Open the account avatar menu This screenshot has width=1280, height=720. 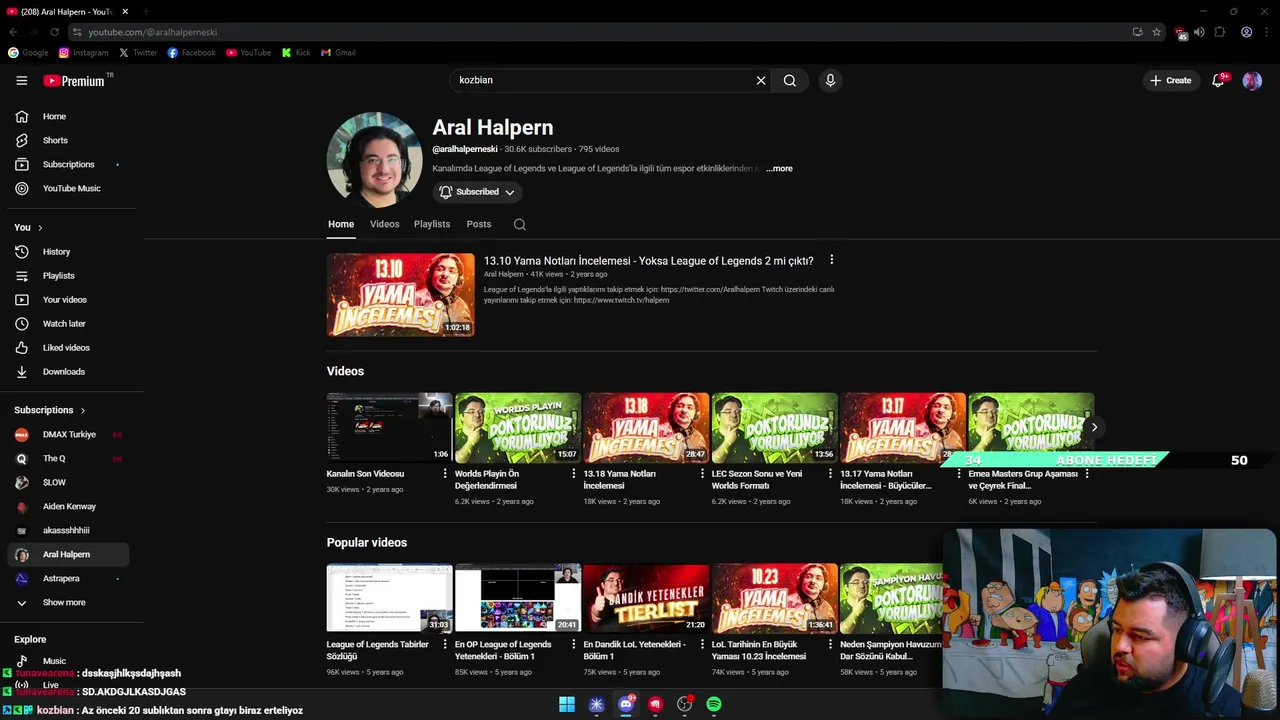pos(1252,81)
